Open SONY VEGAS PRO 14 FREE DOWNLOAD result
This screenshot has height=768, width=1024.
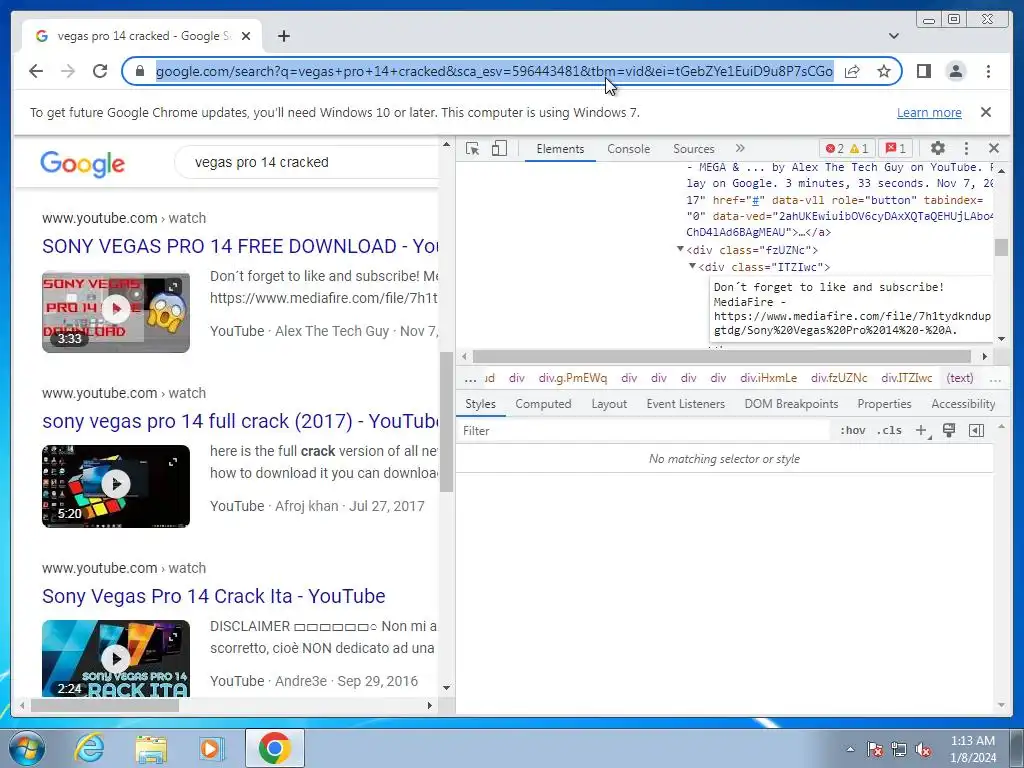[x=240, y=246]
